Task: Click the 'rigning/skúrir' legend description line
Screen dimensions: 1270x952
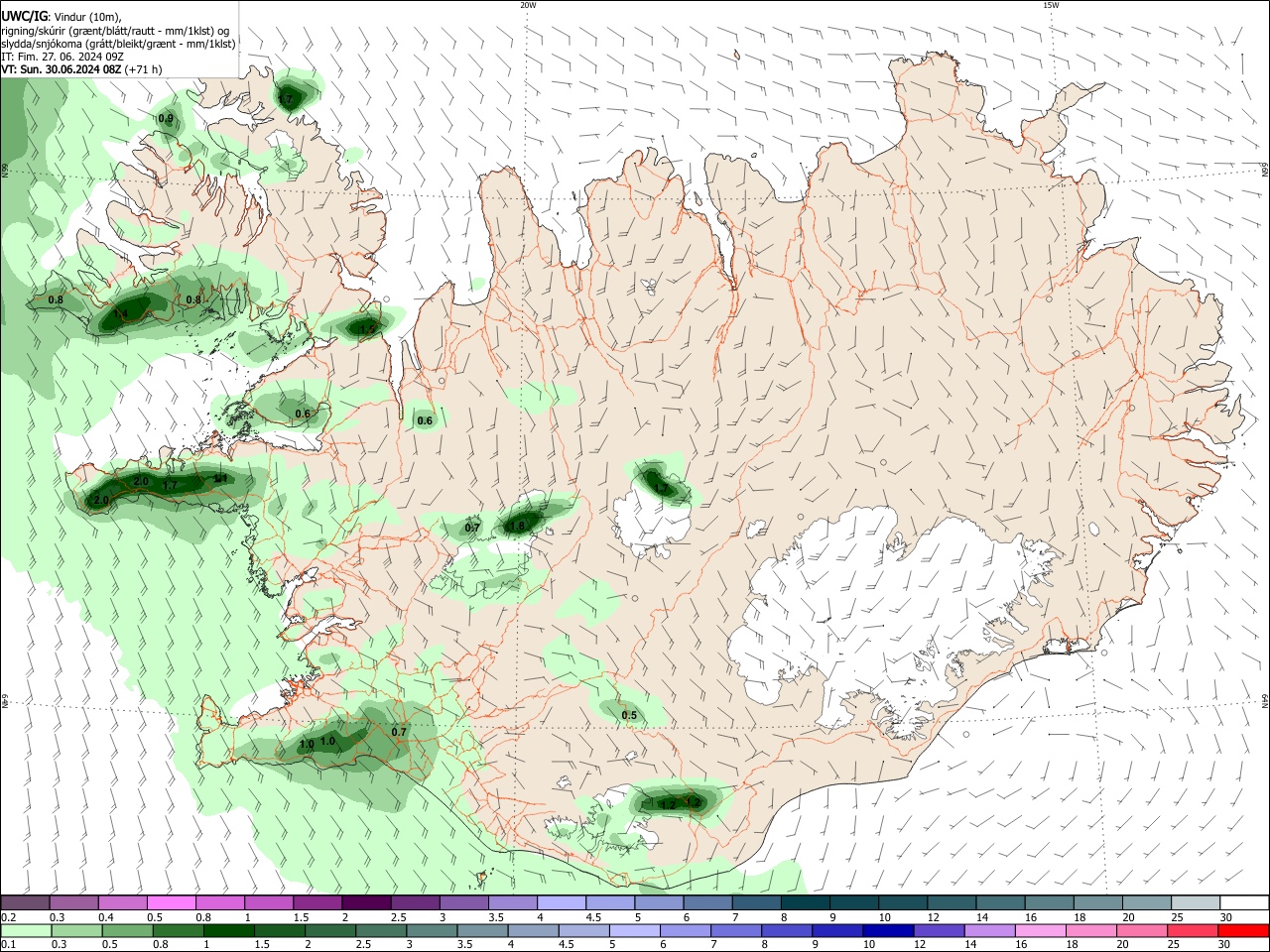Action: (116, 31)
